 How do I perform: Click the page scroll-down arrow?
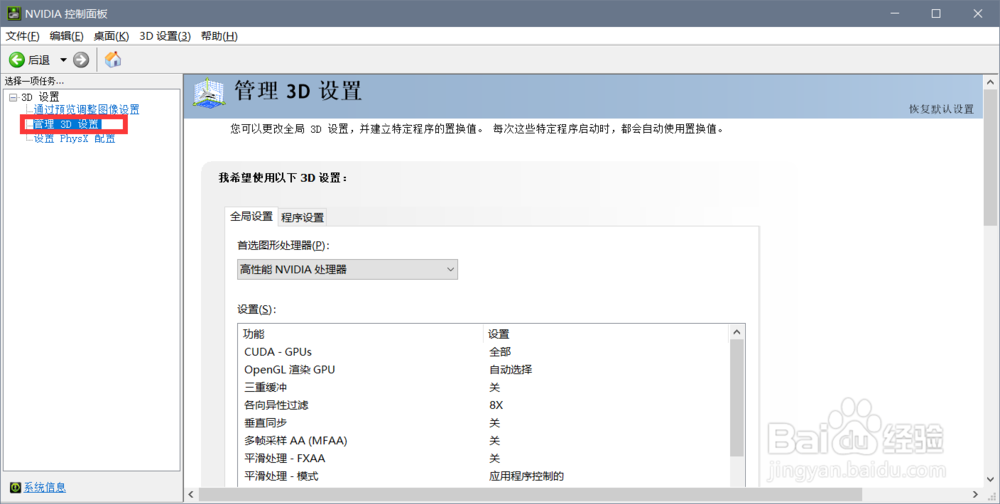coord(990,479)
